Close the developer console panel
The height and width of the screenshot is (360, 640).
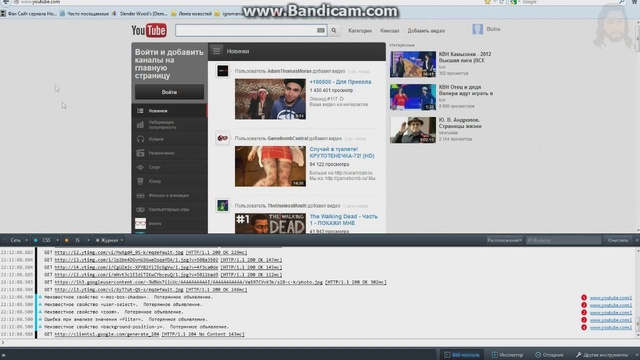pyautogui.click(x=637, y=240)
